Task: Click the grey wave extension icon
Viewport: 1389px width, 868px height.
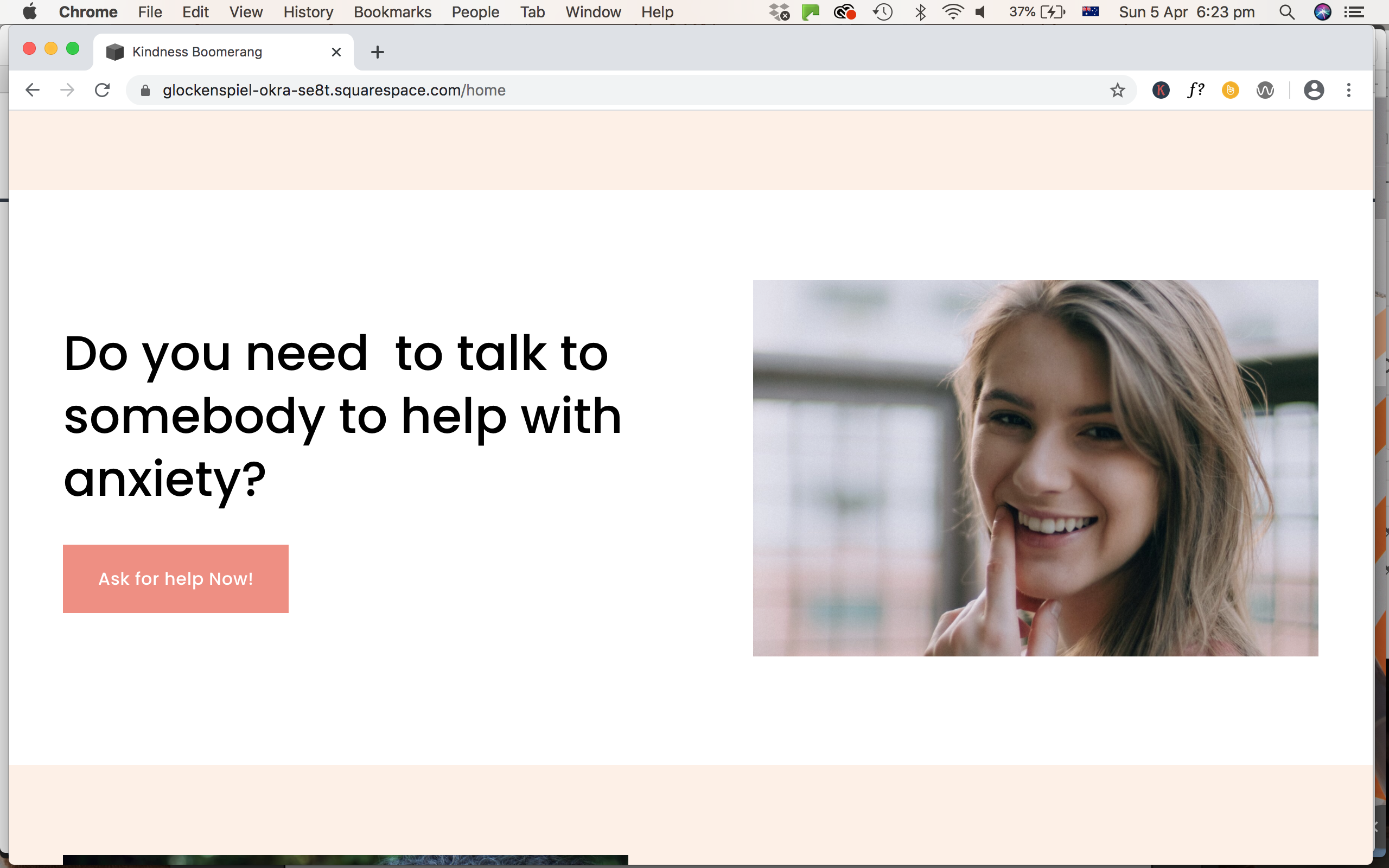Action: (1266, 90)
